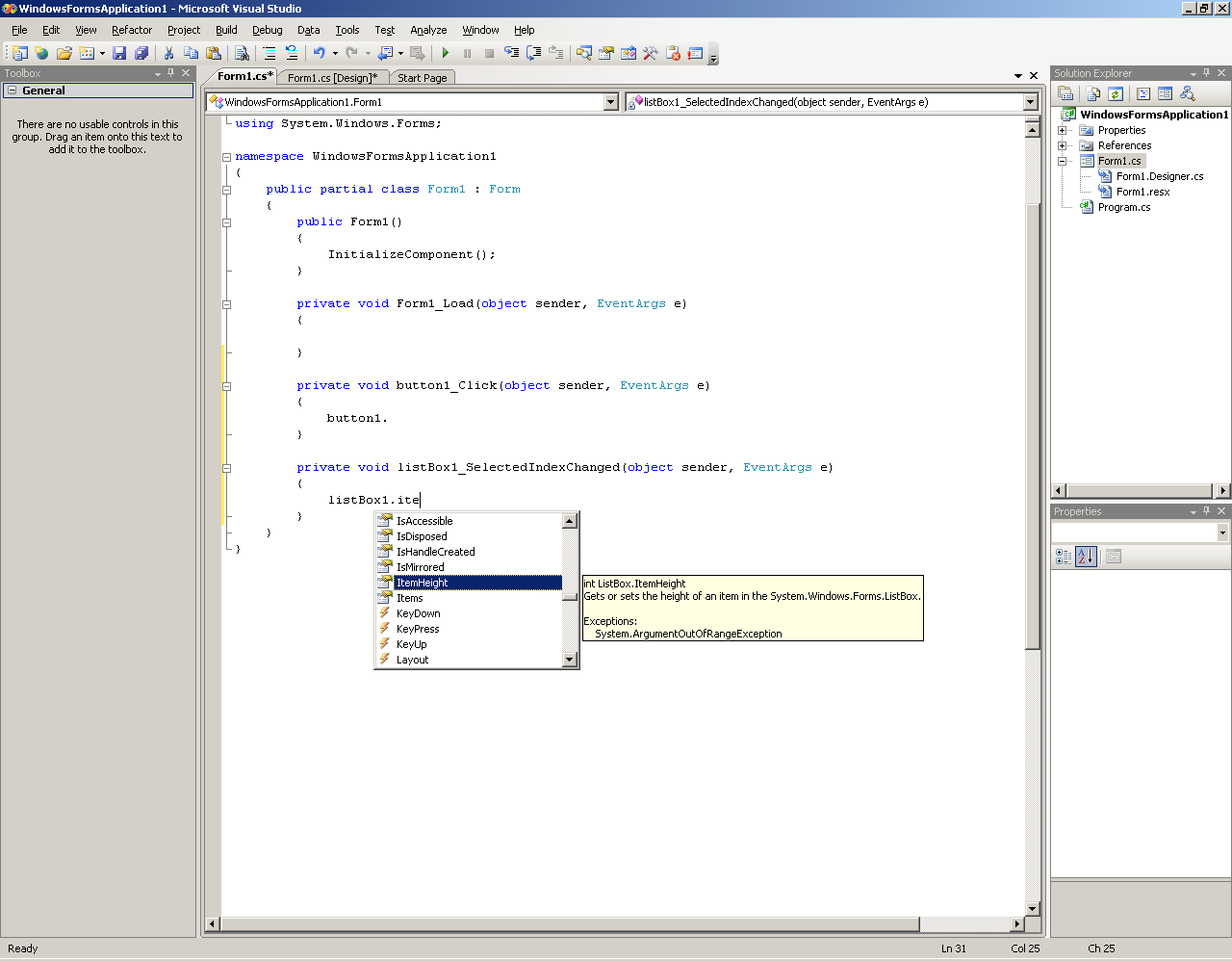
Task: Select Form1.Designer.cs in Solution Explorer
Action: pyautogui.click(x=1159, y=176)
